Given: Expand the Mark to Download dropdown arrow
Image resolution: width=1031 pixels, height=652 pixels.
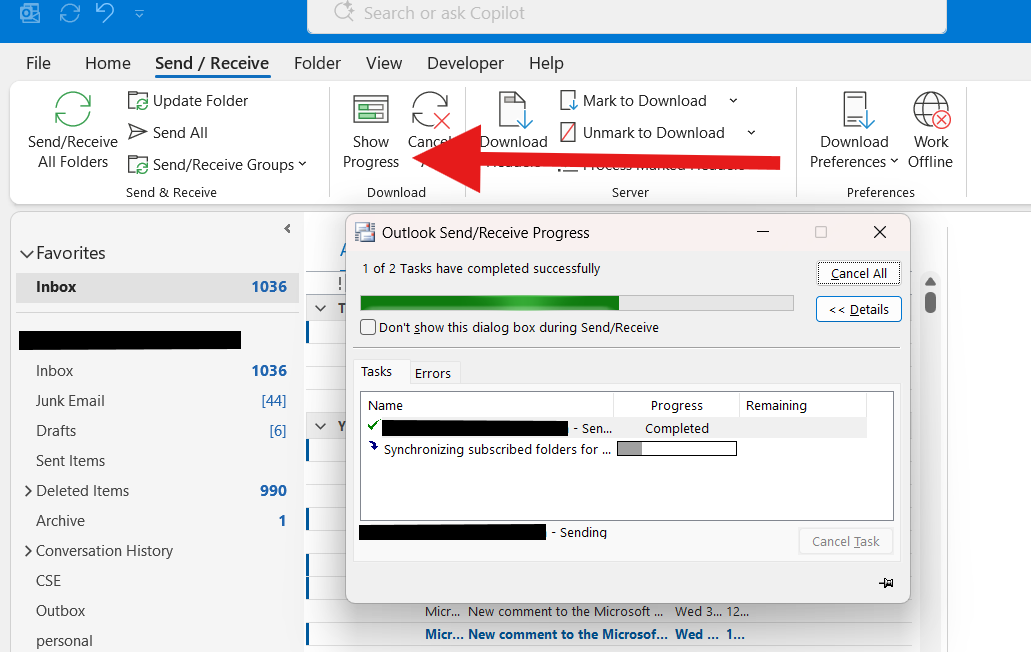Looking at the screenshot, I should pyautogui.click(x=733, y=101).
